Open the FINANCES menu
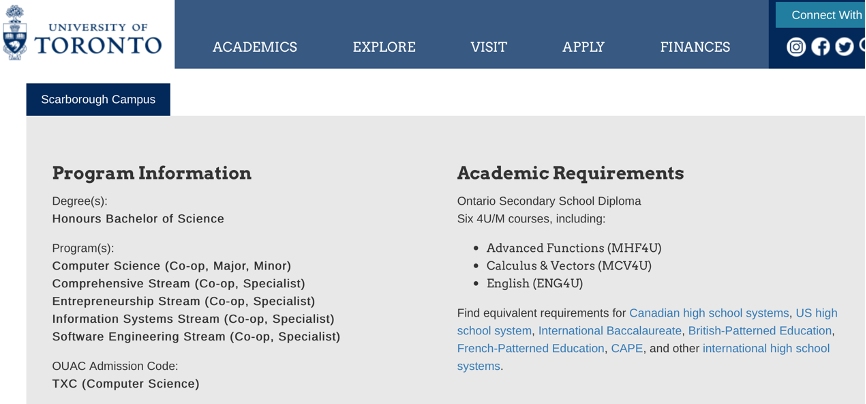Viewport: 866px width, 404px height. point(695,47)
